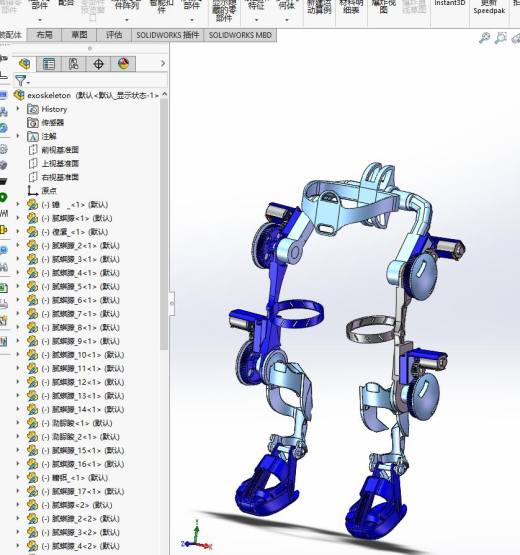Open the DisplayManager color ball tab

(x=123, y=64)
